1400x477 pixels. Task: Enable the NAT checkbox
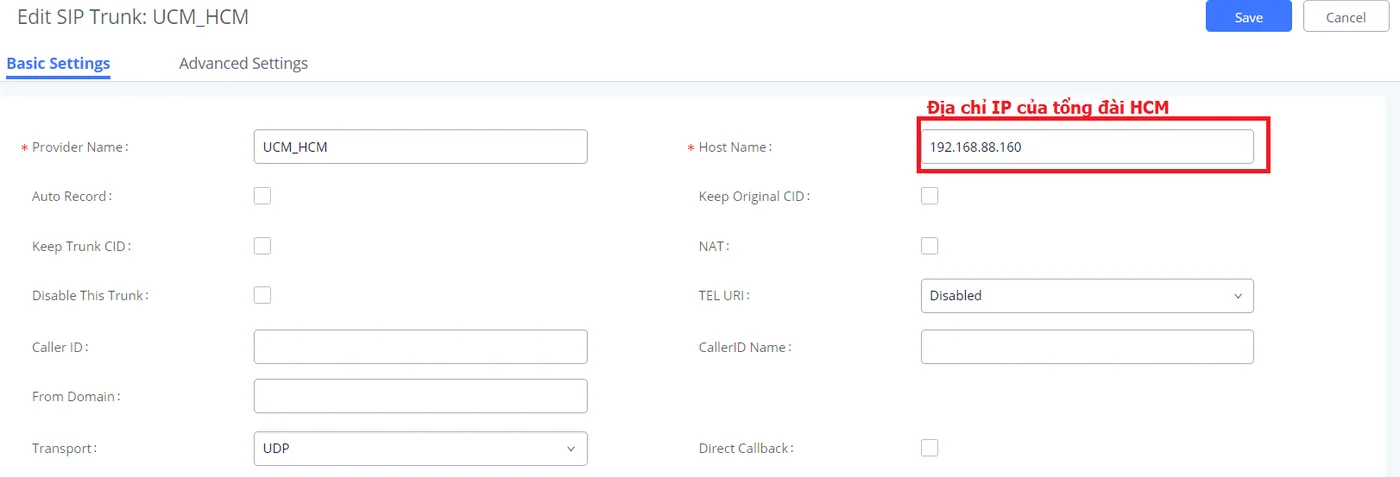(929, 246)
